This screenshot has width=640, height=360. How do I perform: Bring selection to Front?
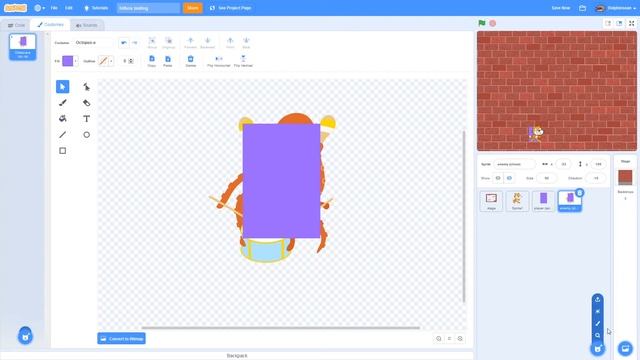click(x=230, y=42)
